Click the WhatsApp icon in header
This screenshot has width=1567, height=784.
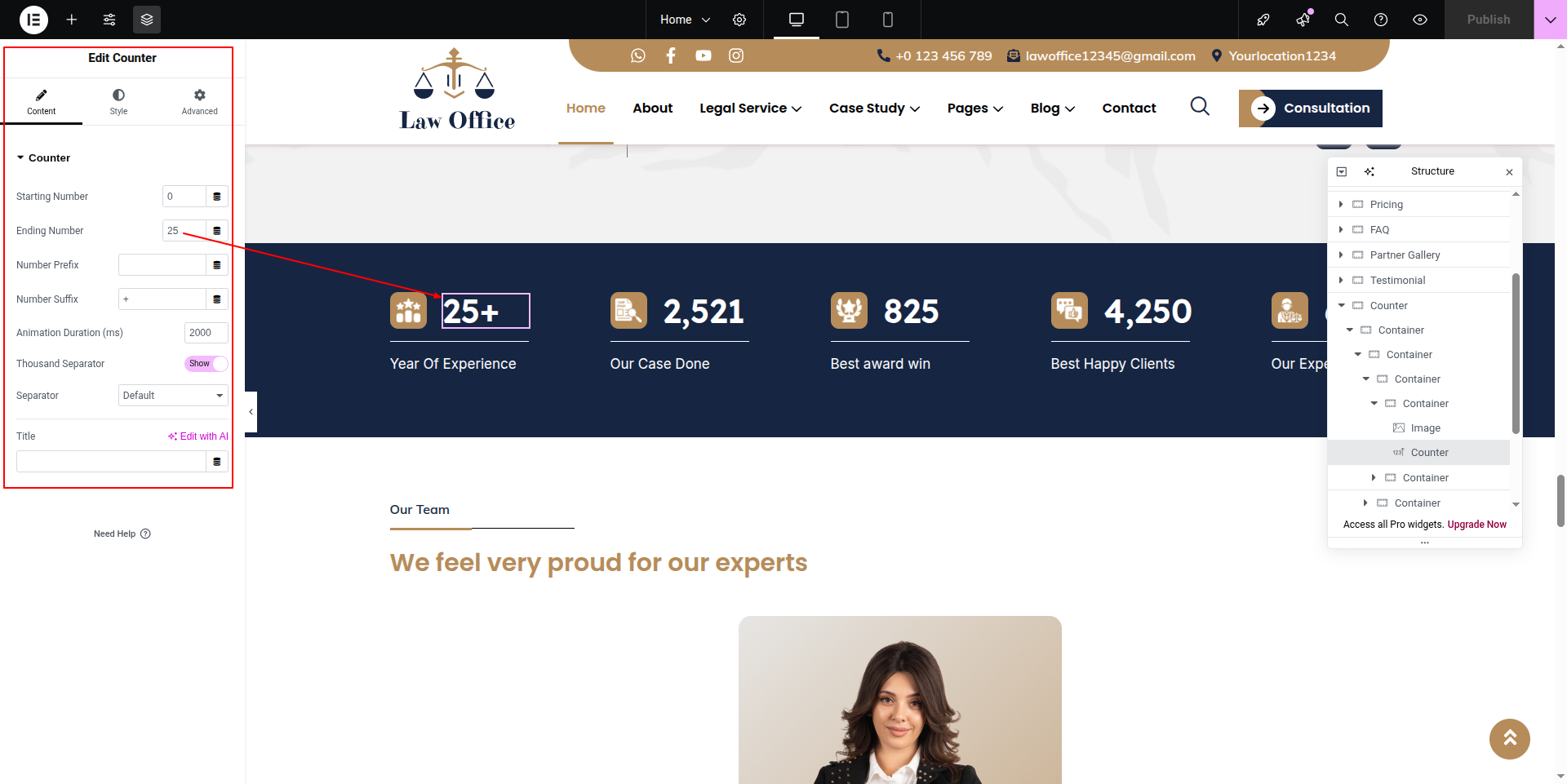tap(638, 55)
